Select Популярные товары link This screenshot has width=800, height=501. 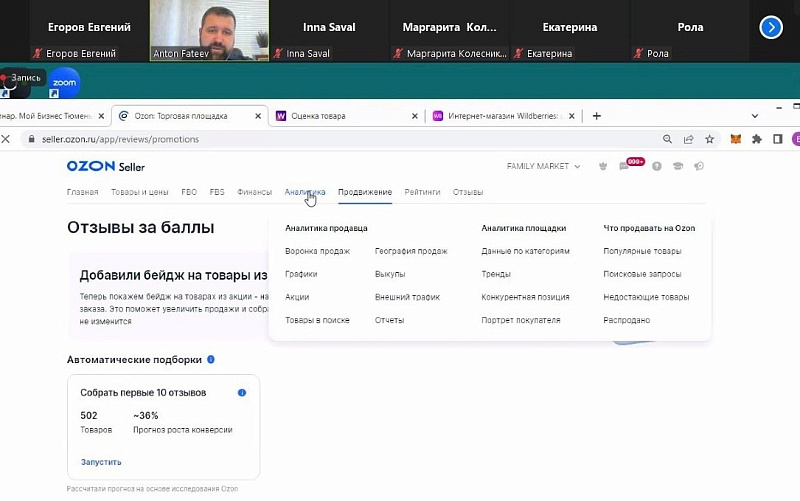click(x=642, y=251)
